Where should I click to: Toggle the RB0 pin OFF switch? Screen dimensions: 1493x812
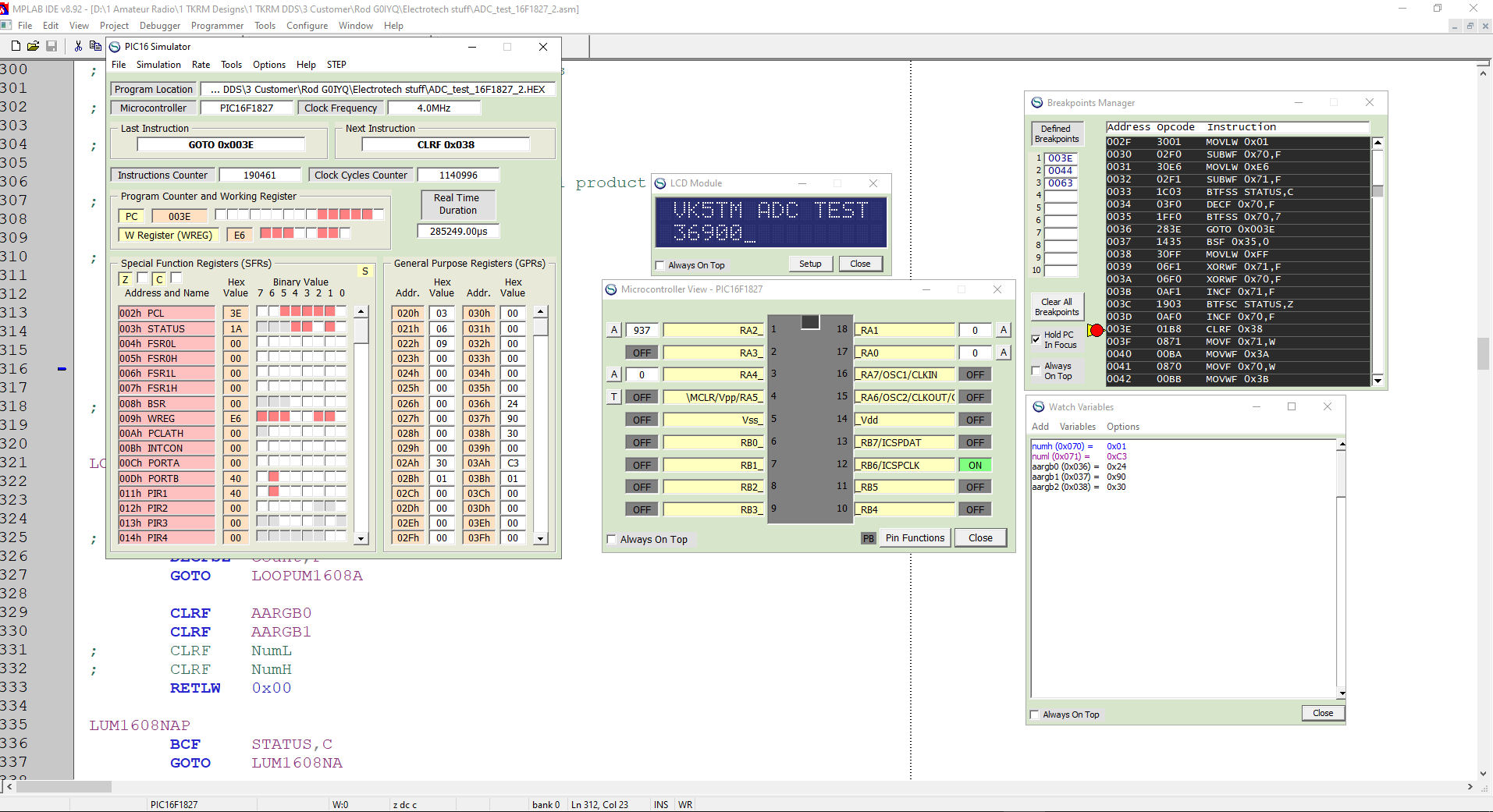tap(642, 442)
